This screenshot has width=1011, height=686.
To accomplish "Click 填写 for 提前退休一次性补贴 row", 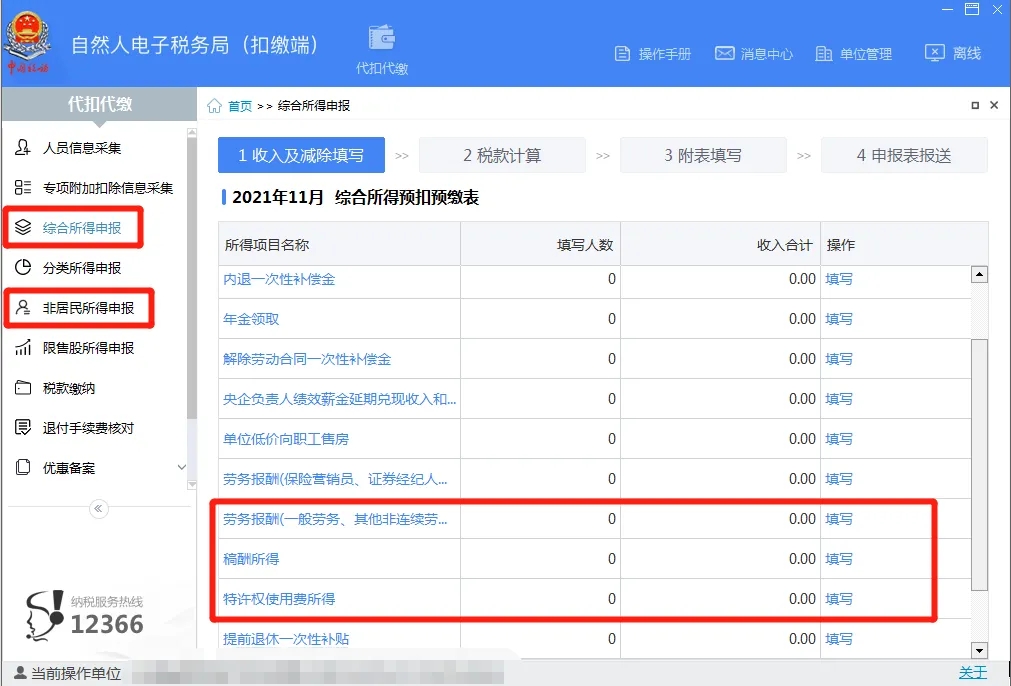I will tap(839, 639).
